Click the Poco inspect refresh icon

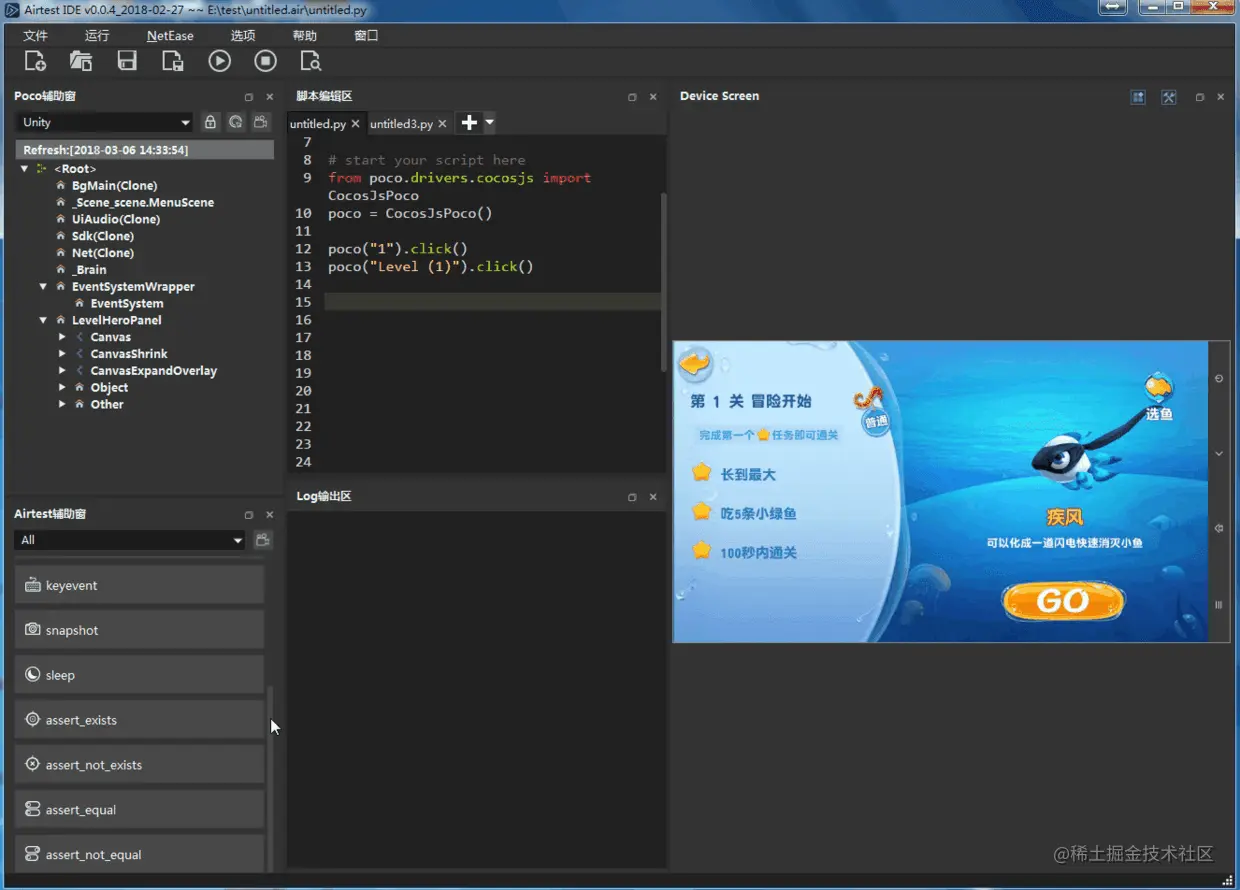[235, 122]
